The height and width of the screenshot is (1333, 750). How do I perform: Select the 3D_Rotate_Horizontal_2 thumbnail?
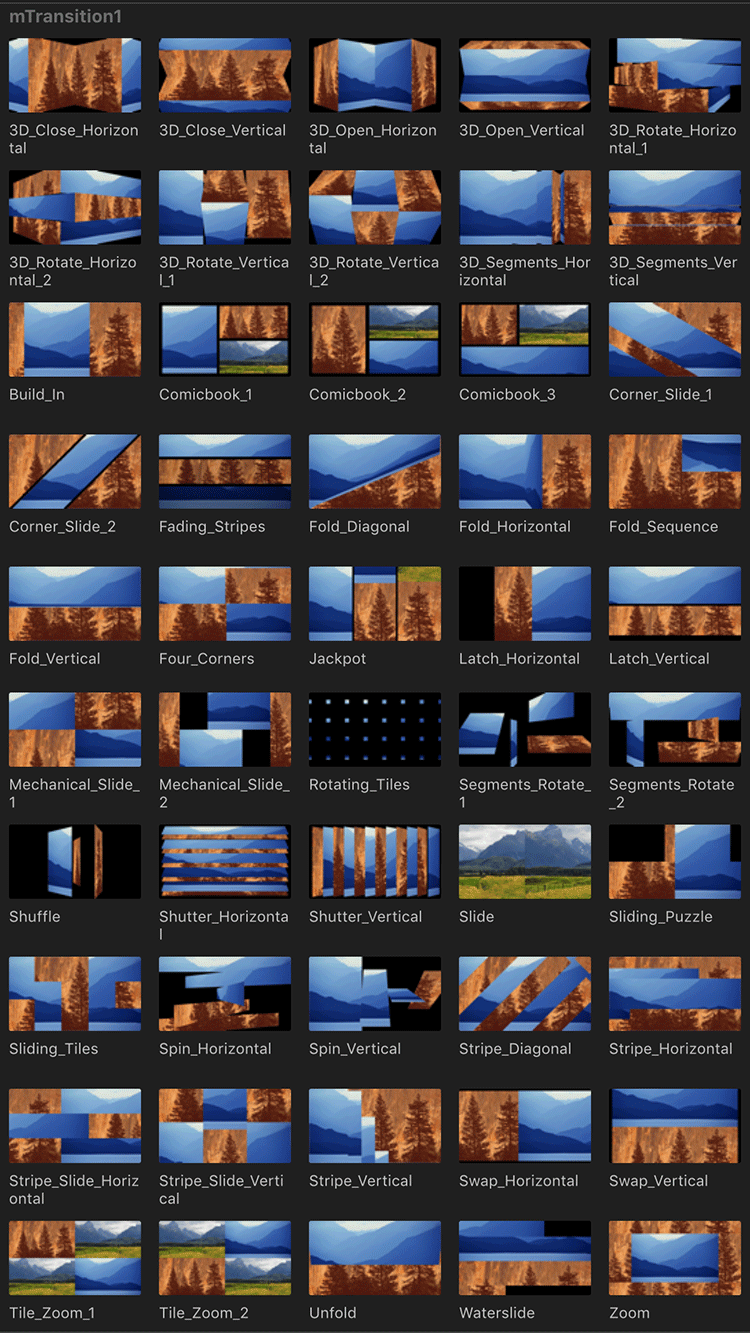[x=75, y=207]
